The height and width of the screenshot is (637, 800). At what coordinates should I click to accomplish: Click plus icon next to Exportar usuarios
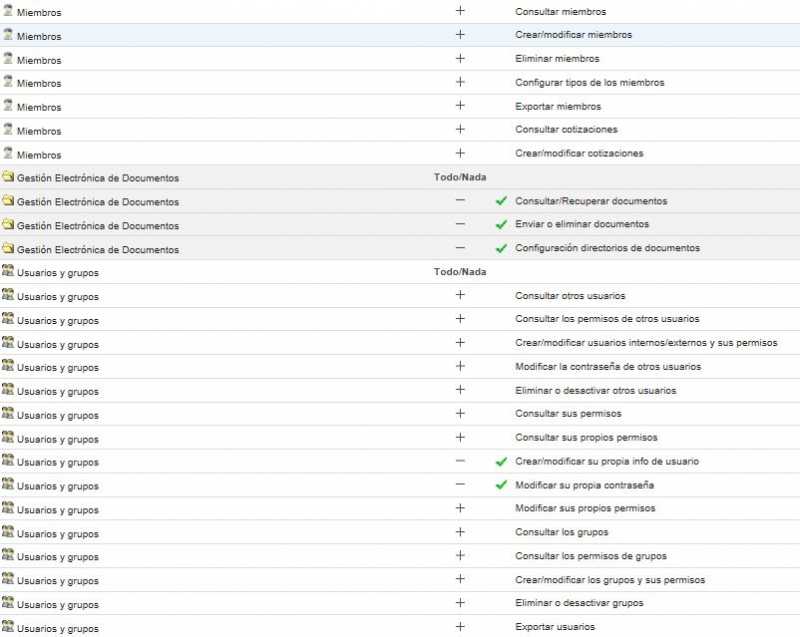(x=460, y=627)
